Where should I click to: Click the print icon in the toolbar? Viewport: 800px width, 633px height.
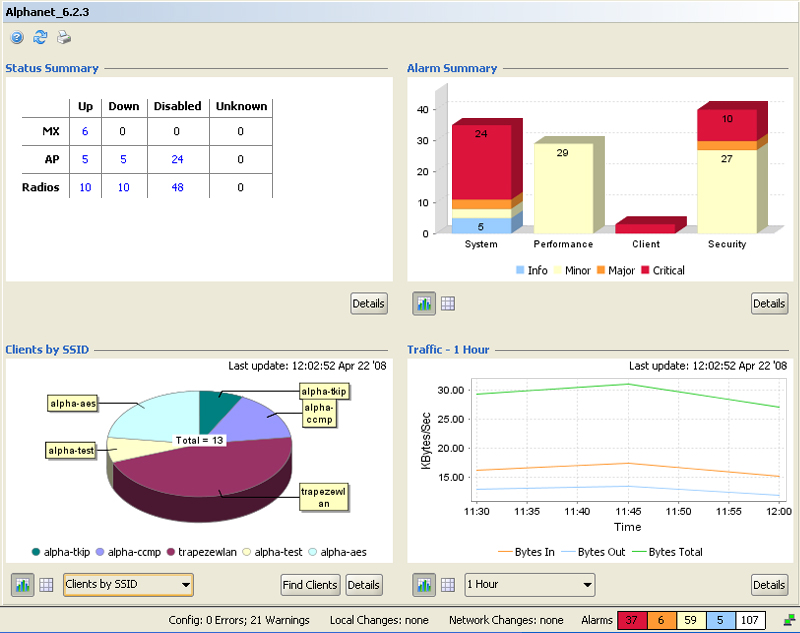click(63, 38)
